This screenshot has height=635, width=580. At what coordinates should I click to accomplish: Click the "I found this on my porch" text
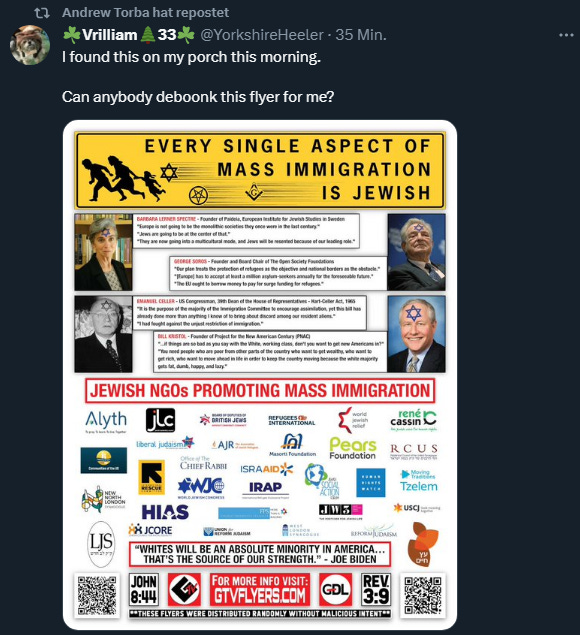click(x=191, y=57)
